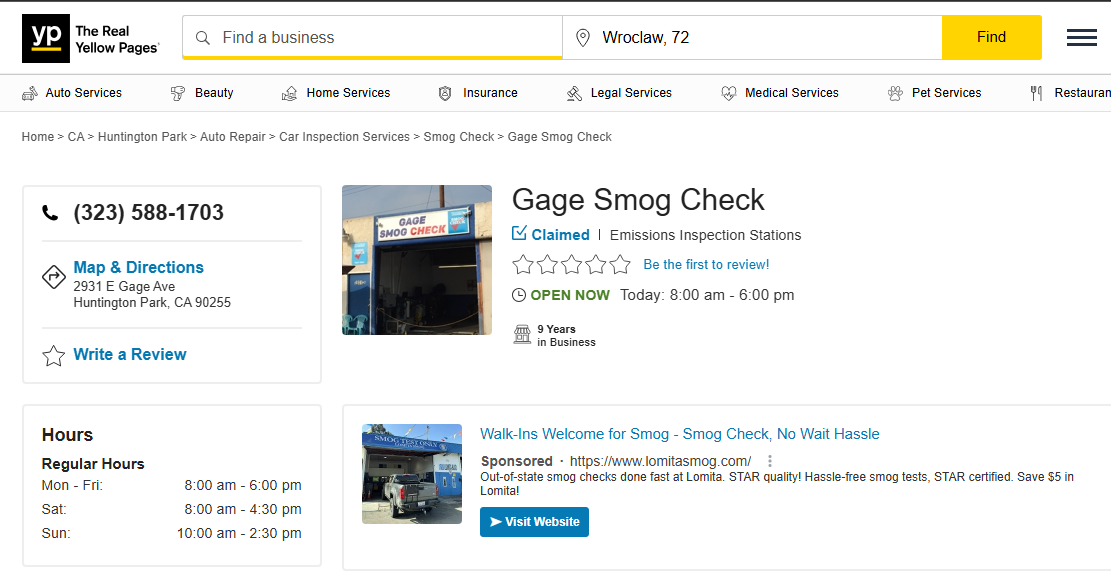Click the Legal Services gavel icon
The image size is (1111, 587).
tap(574, 93)
